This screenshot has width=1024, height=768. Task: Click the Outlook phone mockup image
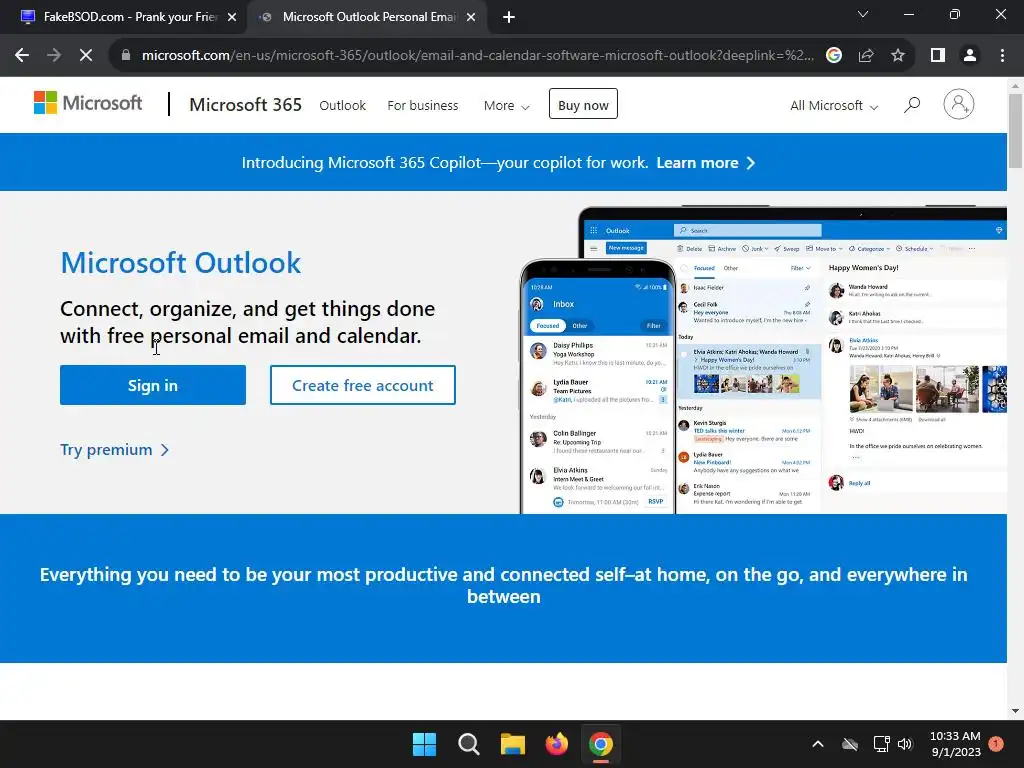tap(598, 387)
